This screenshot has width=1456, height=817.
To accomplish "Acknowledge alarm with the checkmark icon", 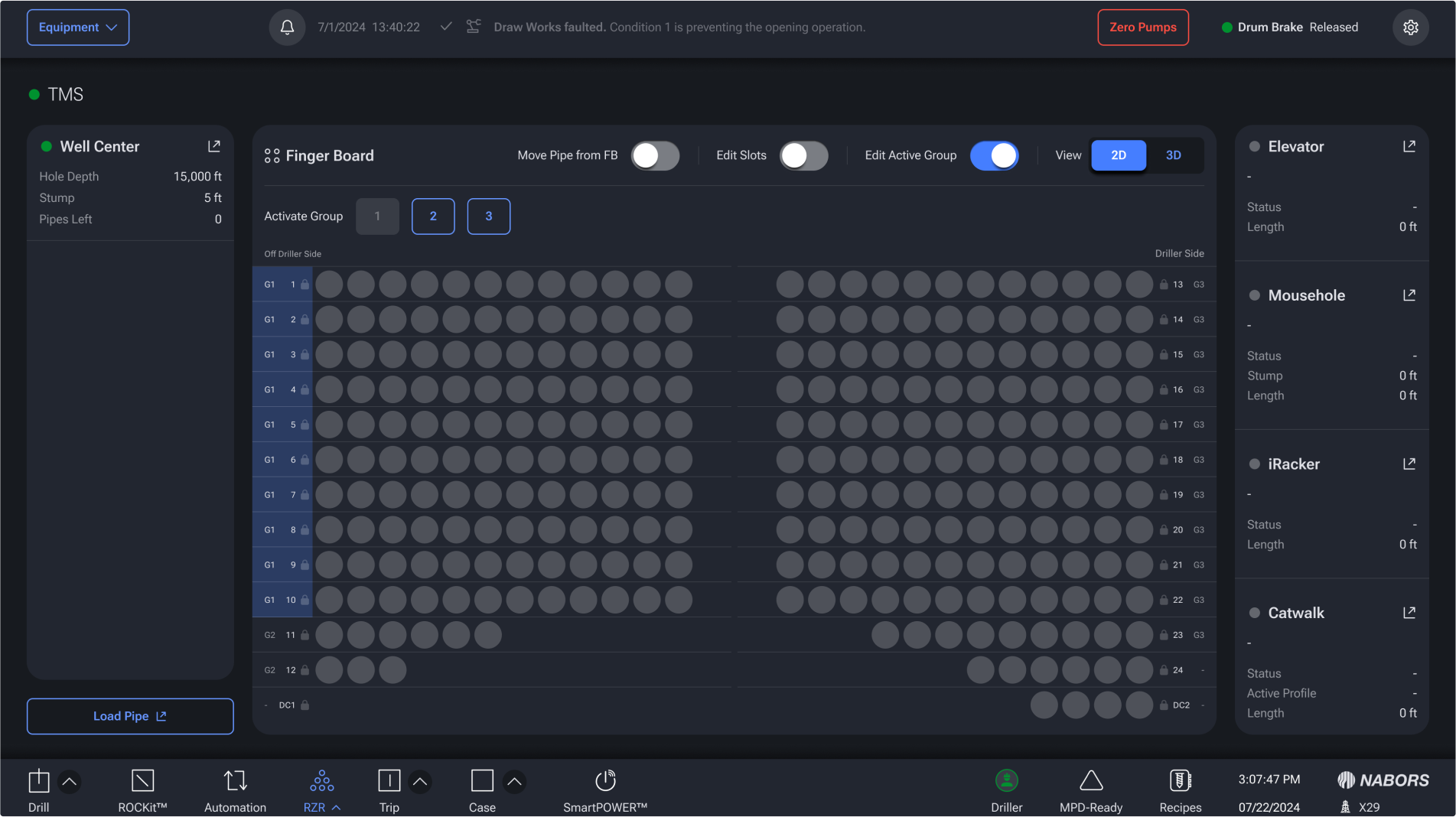I will click(446, 27).
